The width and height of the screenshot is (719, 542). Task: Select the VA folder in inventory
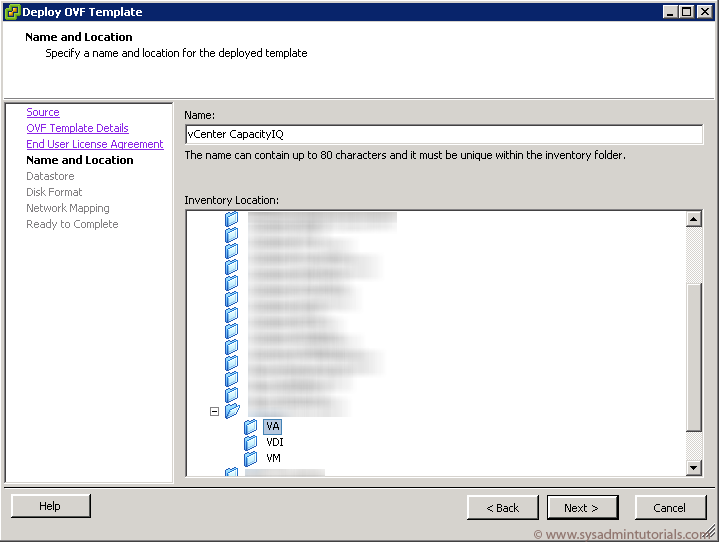(x=273, y=426)
